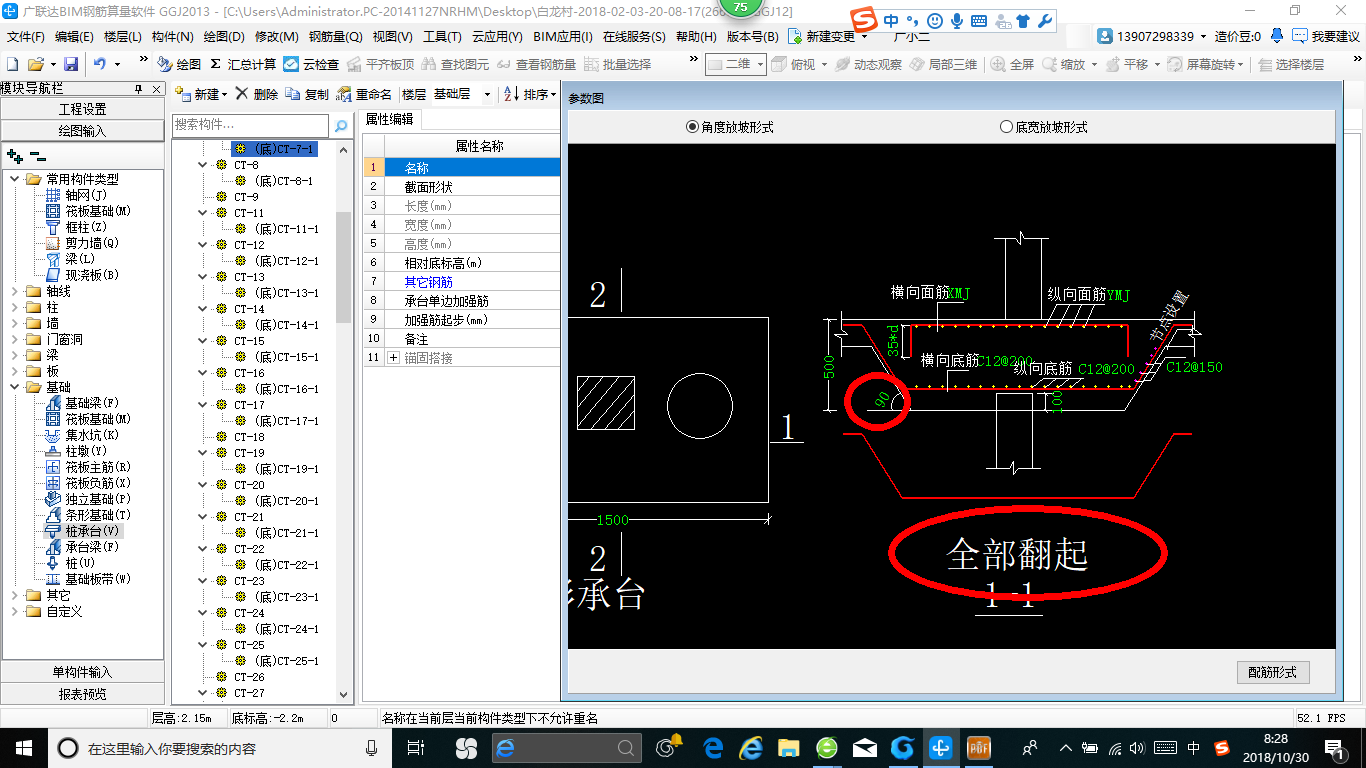This screenshot has width=1366, height=768.
Task: Open the 文件(F) menu
Action: point(26,36)
